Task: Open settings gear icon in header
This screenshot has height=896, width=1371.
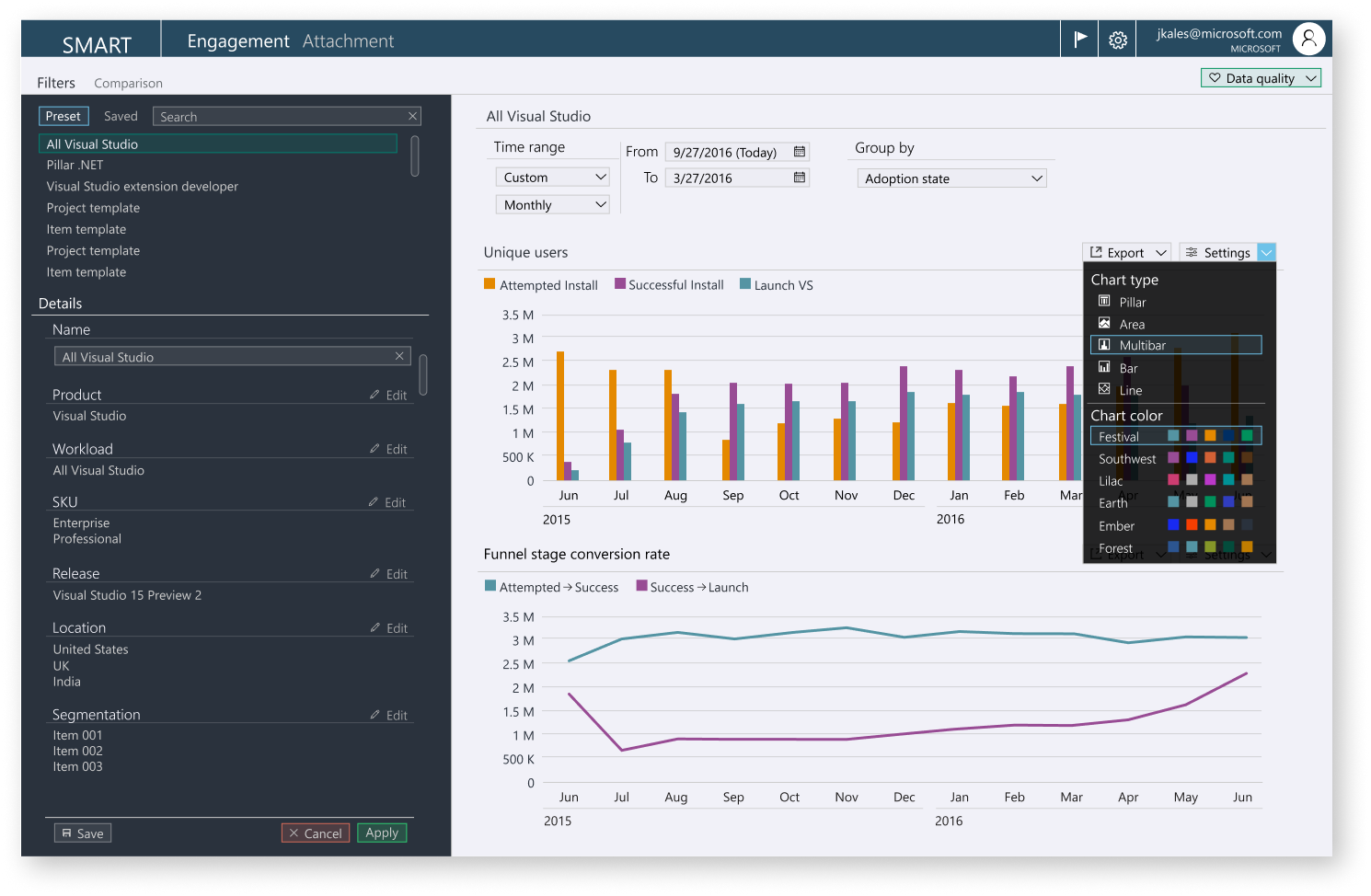Action: (1118, 40)
